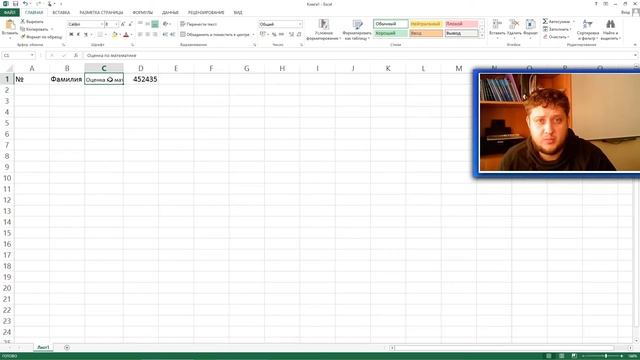Click the Percent Style icon

(x=274, y=35)
